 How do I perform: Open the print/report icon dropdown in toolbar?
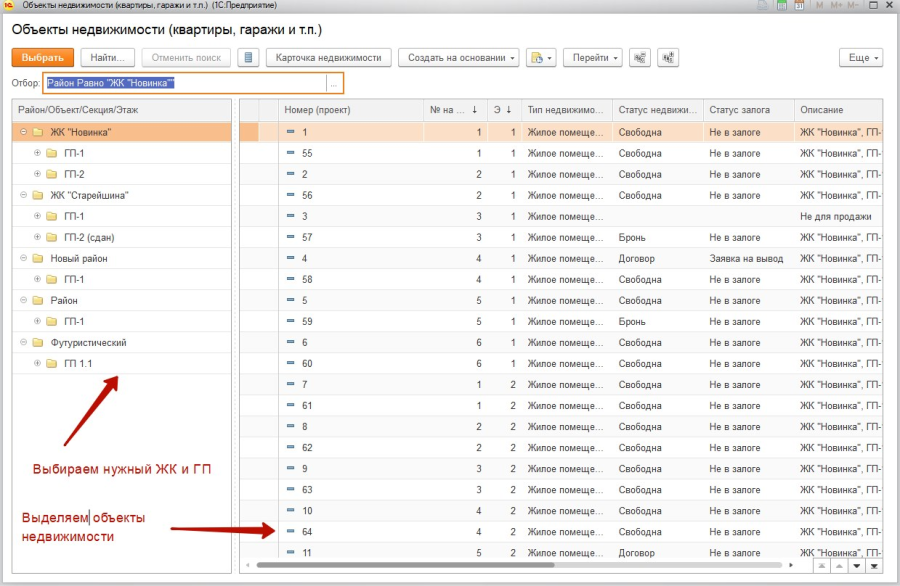(x=540, y=58)
